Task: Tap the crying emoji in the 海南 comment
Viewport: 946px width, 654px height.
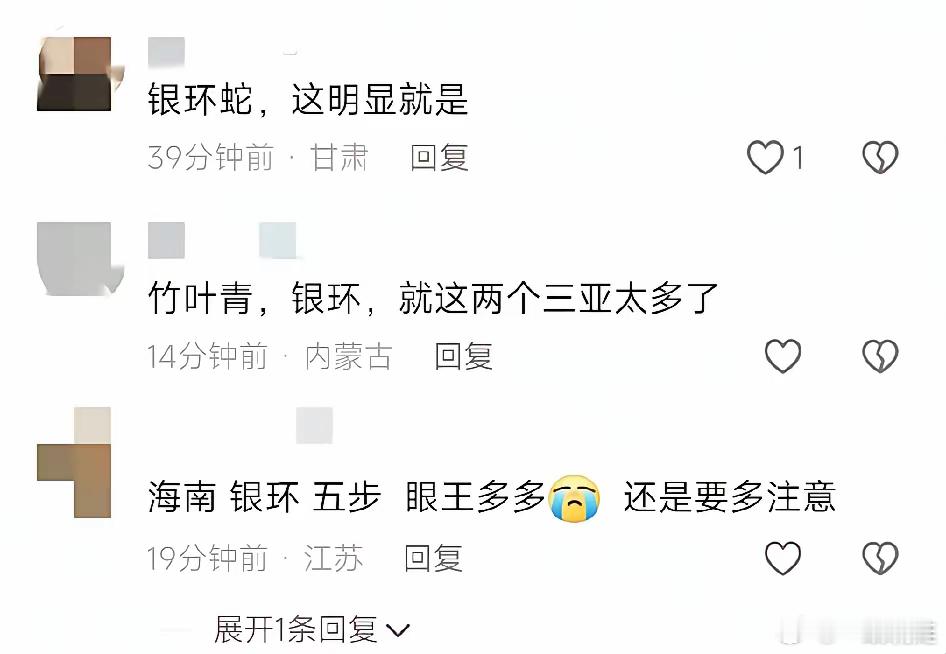Action: pos(575,498)
